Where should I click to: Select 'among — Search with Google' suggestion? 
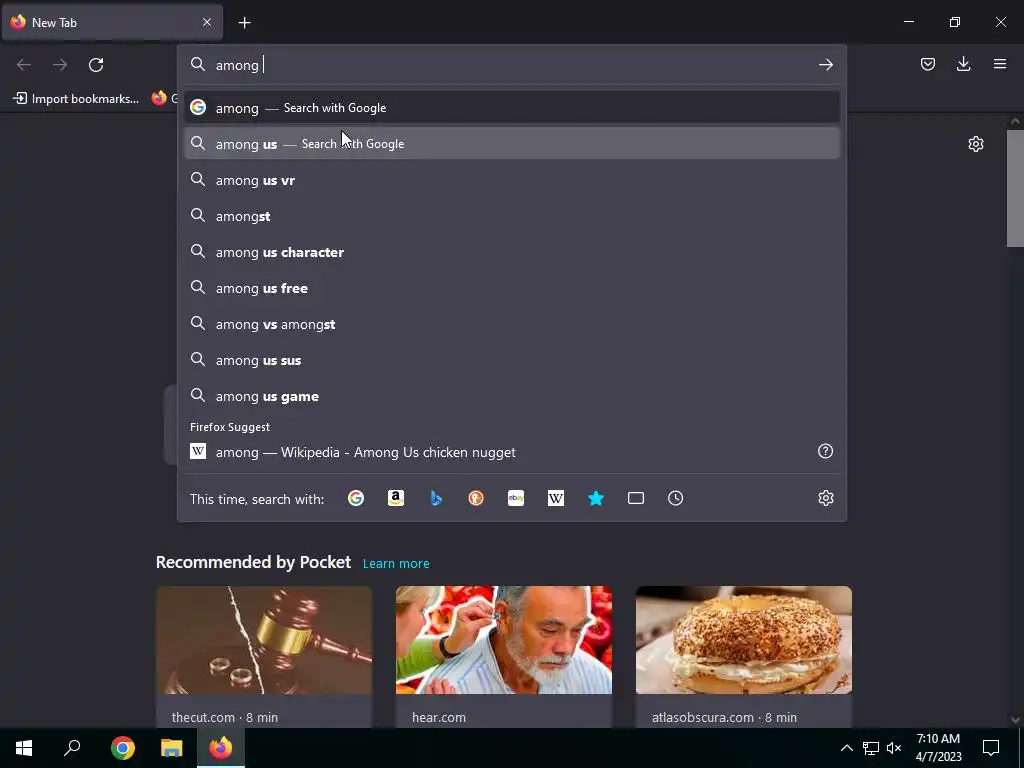[512, 108]
